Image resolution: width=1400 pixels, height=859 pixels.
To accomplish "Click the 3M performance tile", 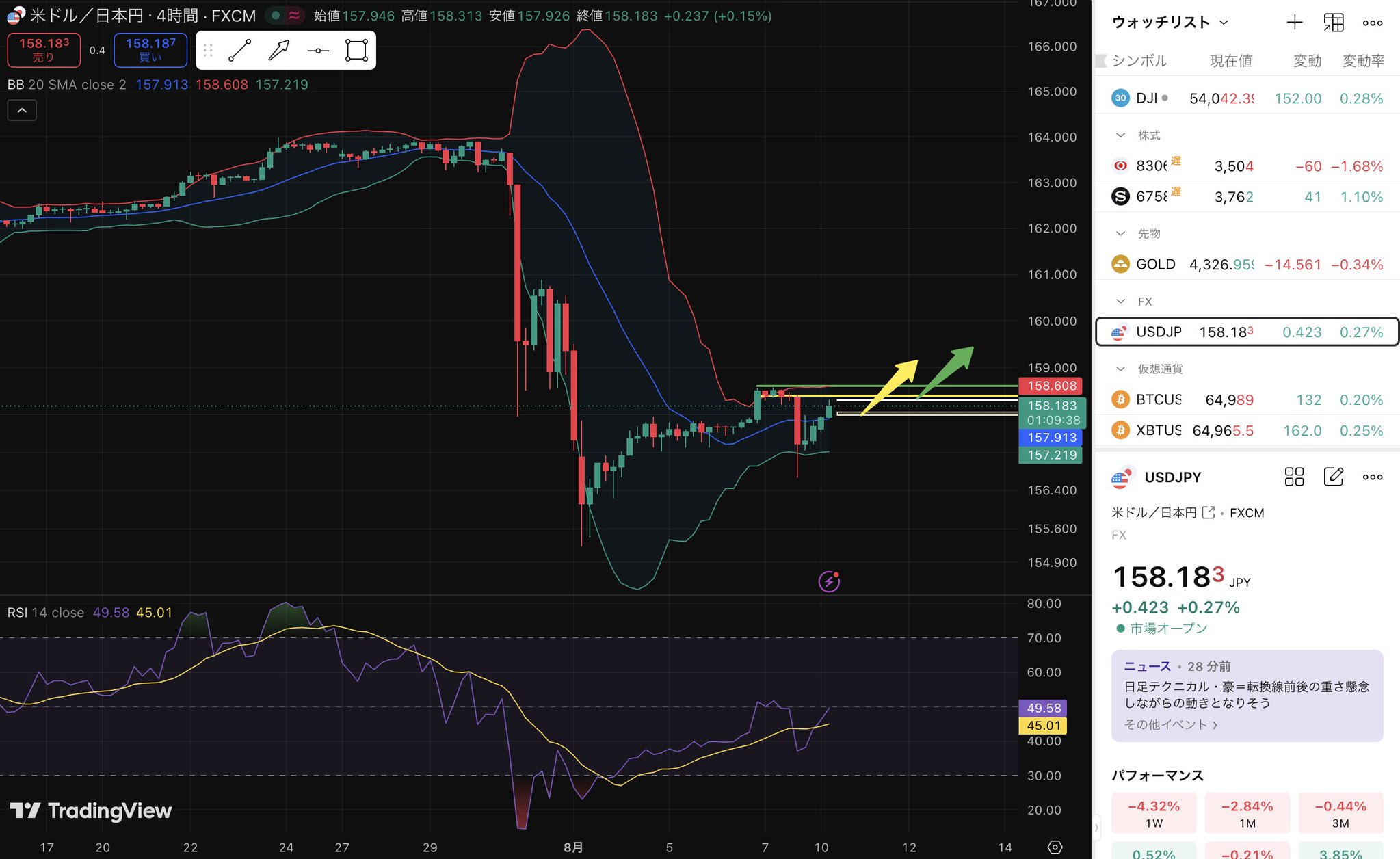I will click(x=1340, y=813).
